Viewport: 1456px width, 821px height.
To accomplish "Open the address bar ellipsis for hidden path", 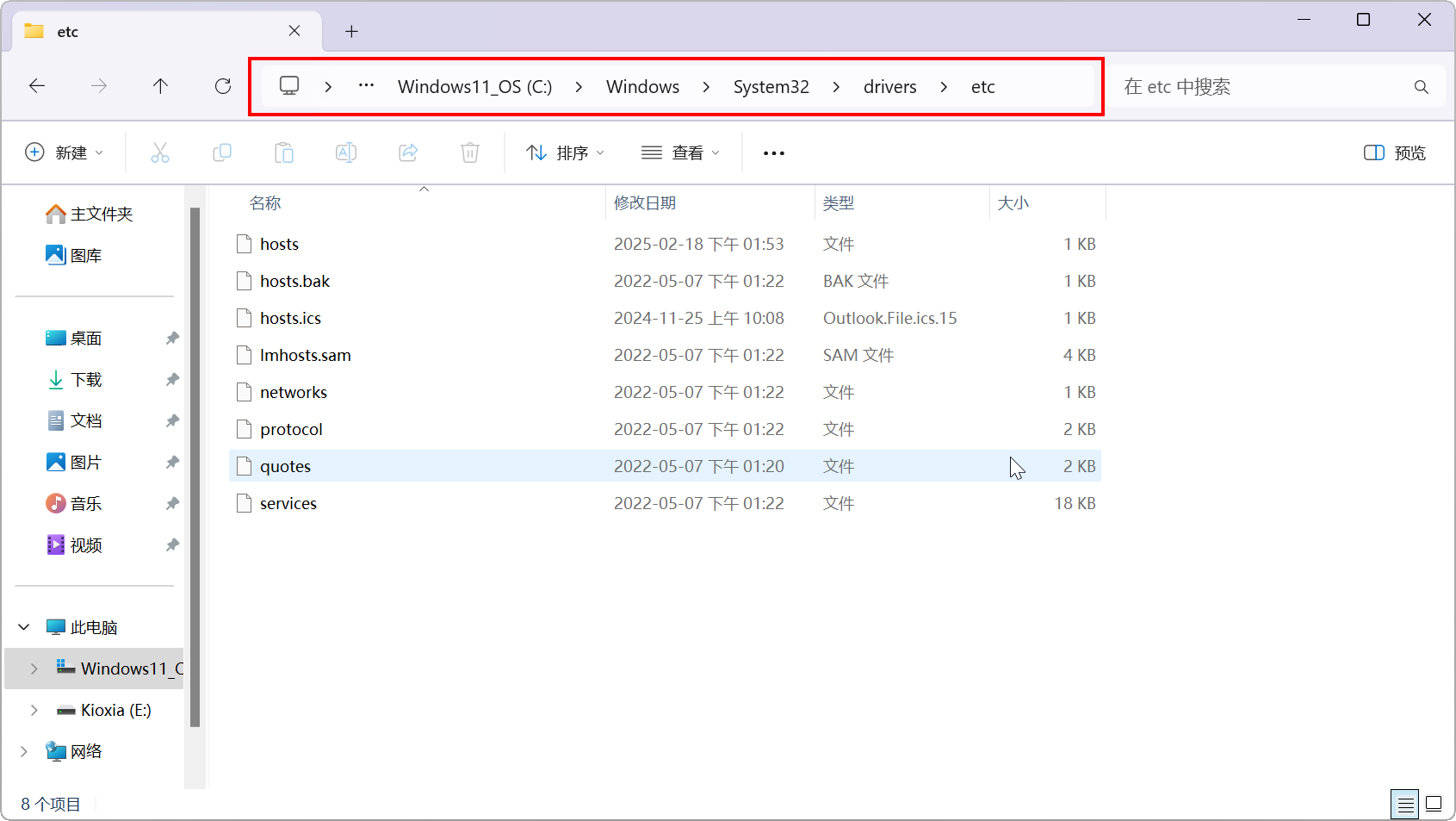I will pyautogui.click(x=366, y=86).
